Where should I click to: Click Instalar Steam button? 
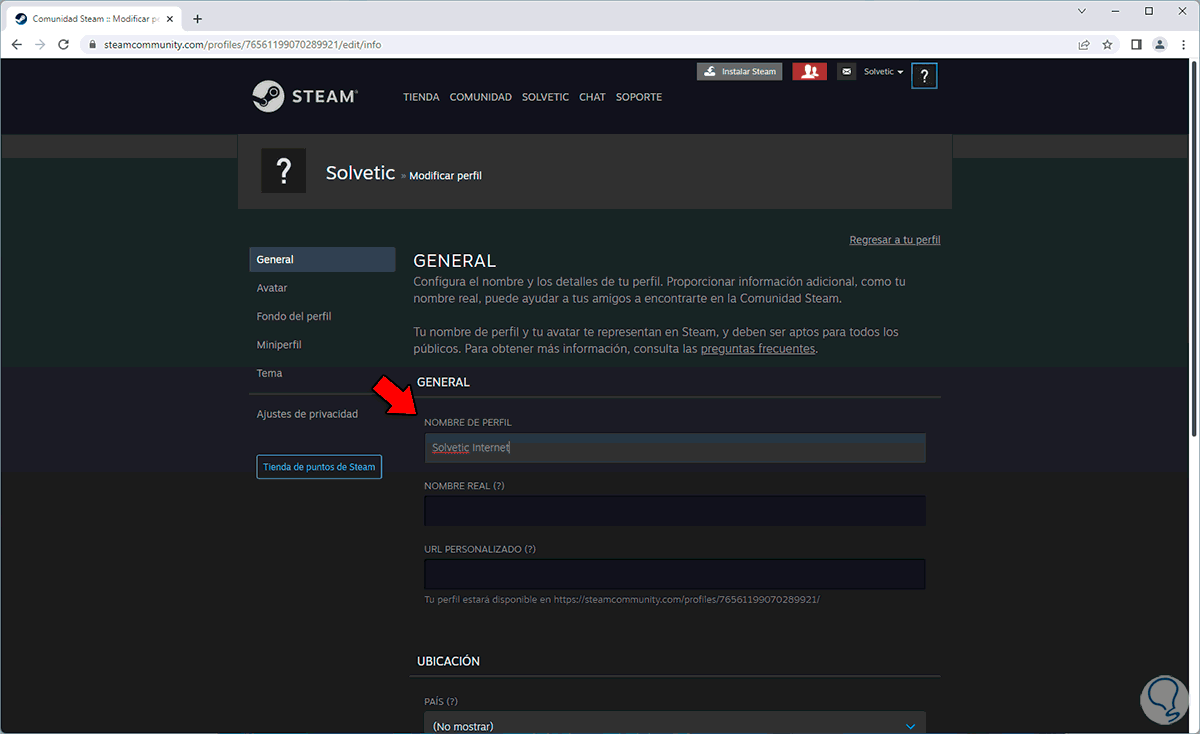point(739,72)
